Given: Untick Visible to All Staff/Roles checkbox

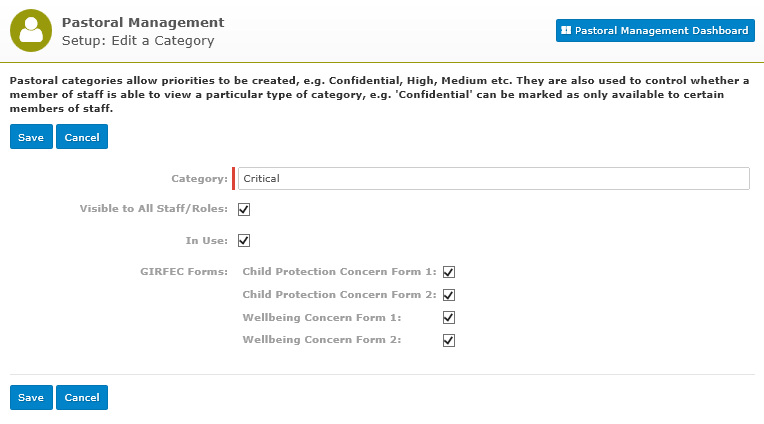Looking at the screenshot, I should (x=244, y=210).
